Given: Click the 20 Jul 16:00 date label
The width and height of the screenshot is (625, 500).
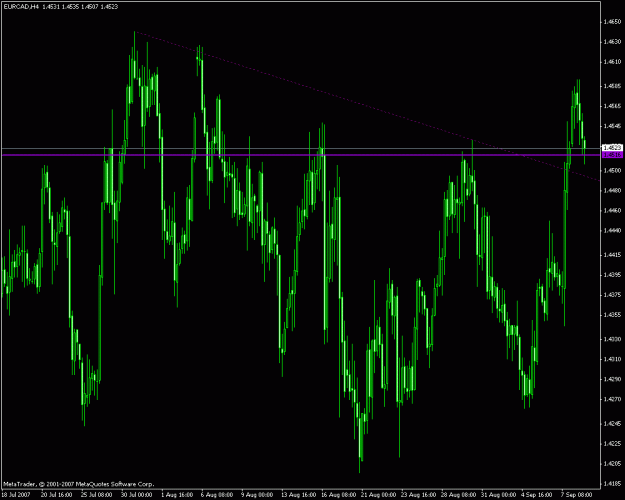Looking at the screenshot, I should pyautogui.click(x=57, y=495).
